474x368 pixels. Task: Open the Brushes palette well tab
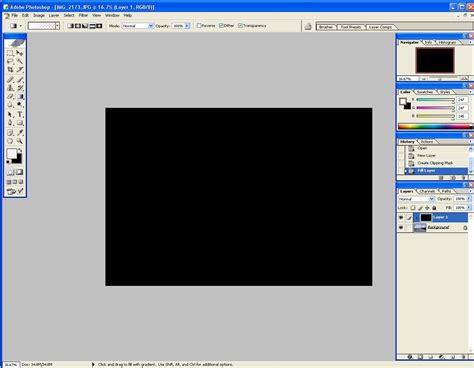326,27
